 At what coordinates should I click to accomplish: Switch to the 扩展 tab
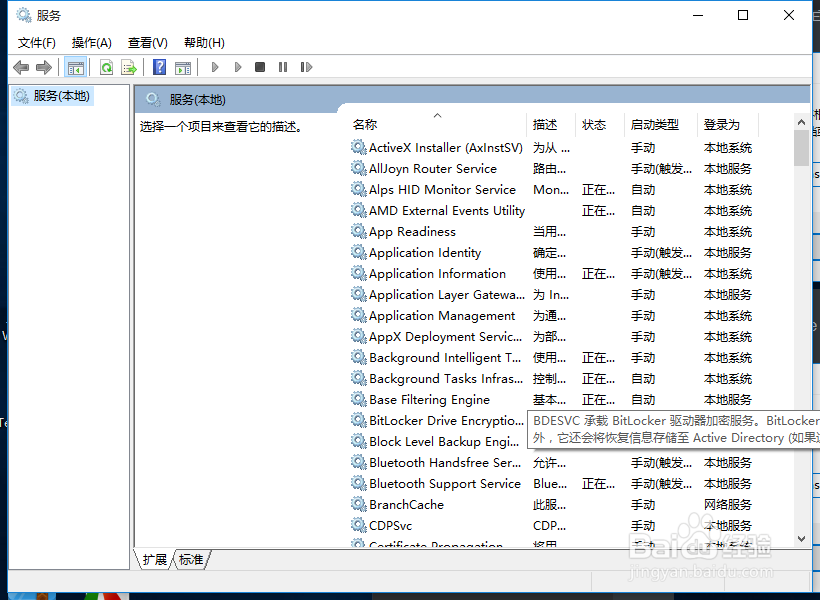(x=155, y=560)
